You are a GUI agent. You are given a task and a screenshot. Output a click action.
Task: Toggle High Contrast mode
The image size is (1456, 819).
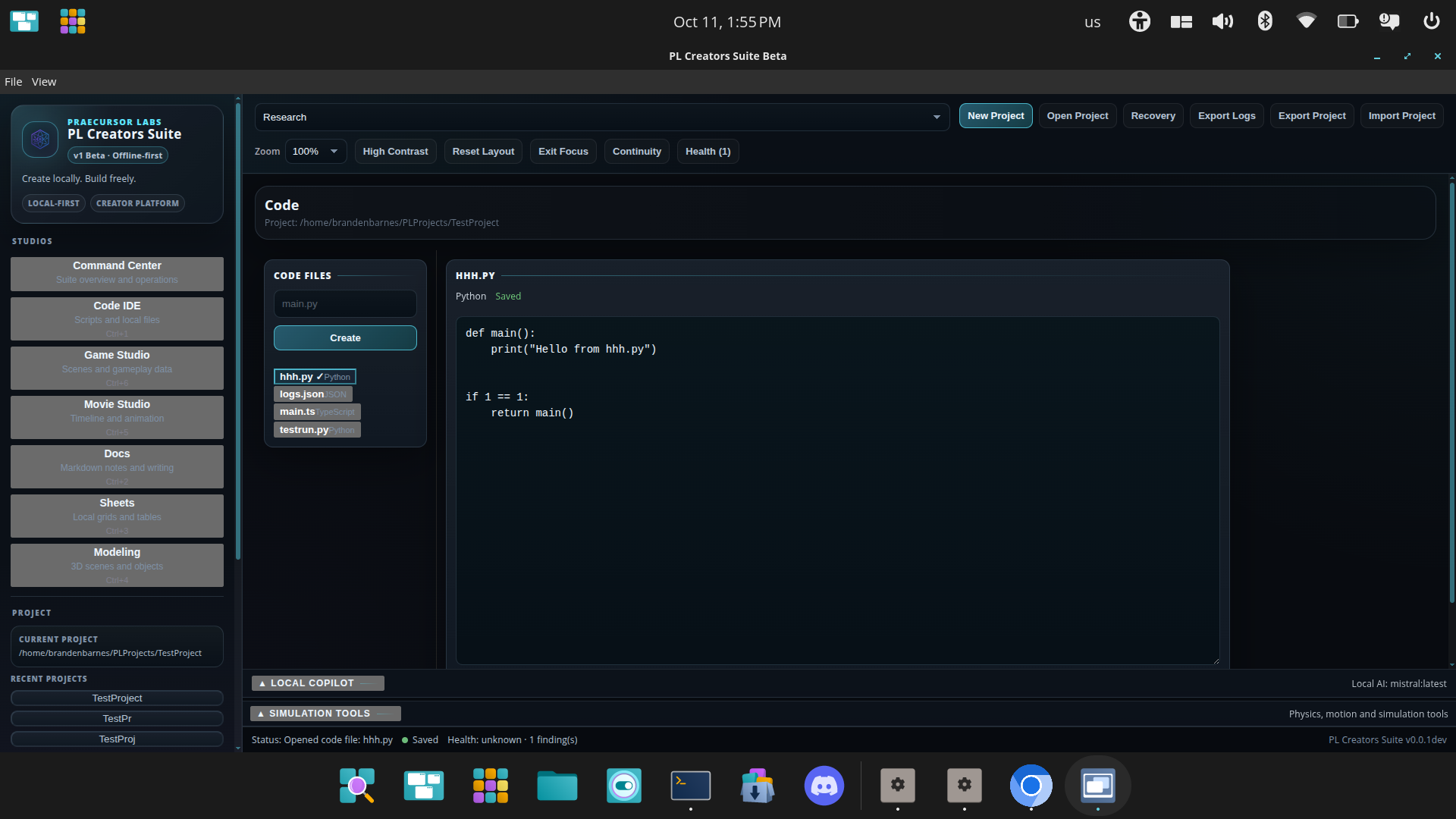[x=395, y=152]
